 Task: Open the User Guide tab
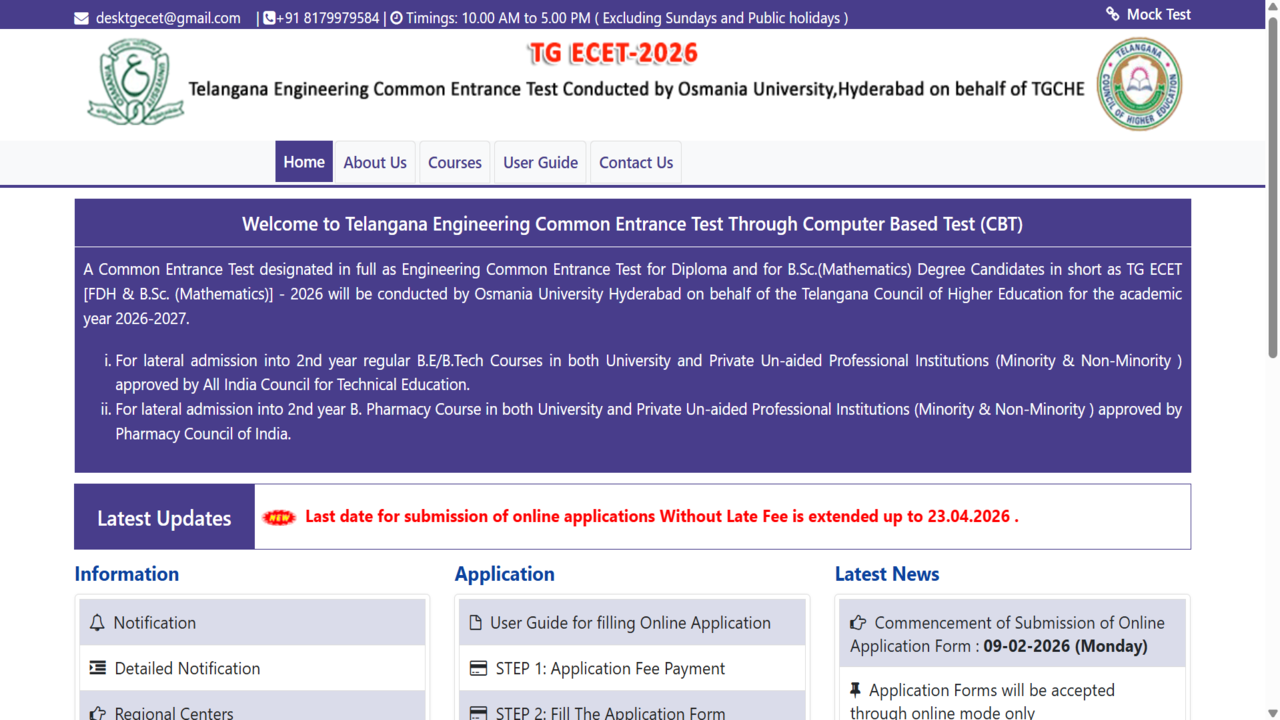click(540, 161)
